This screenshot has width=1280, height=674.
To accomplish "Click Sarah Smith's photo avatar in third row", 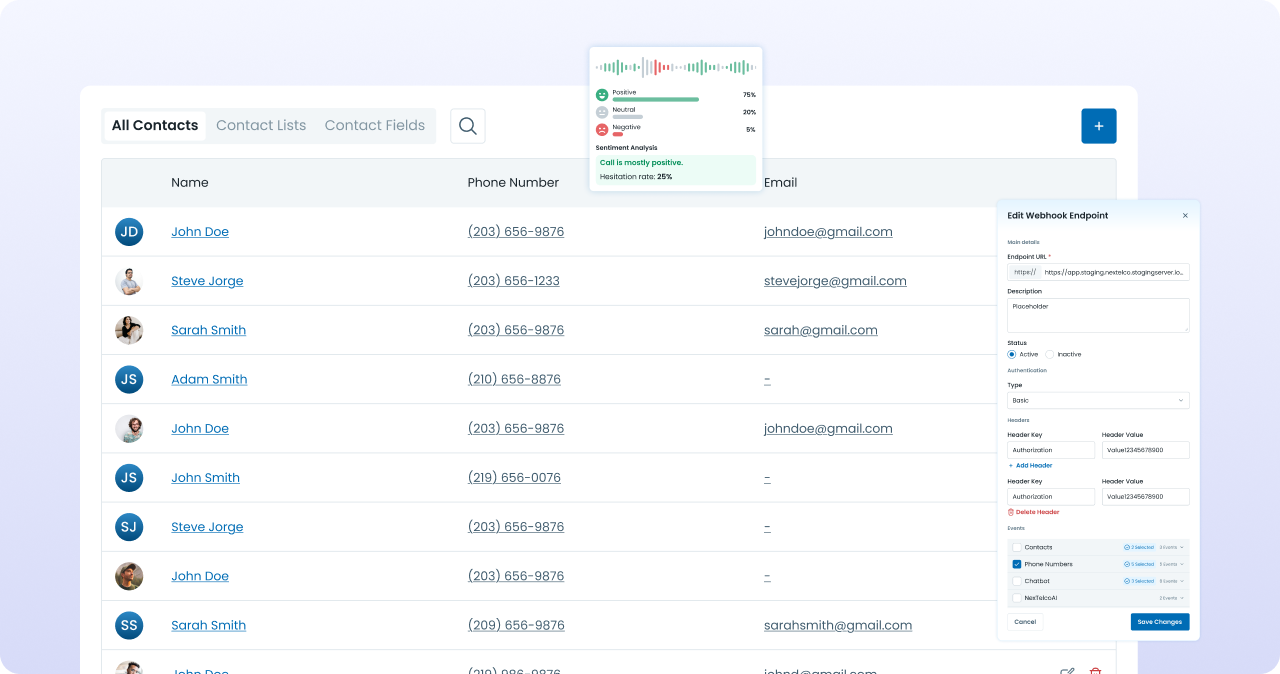I will pyautogui.click(x=129, y=330).
